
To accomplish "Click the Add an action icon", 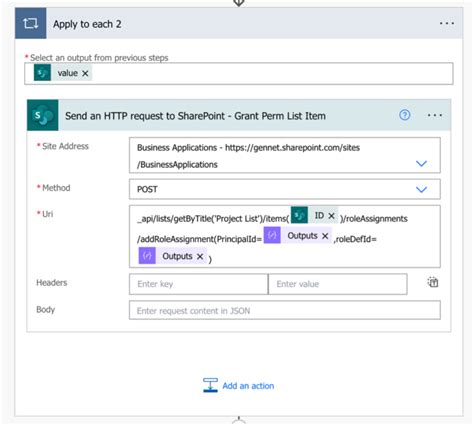I will coord(210,385).
